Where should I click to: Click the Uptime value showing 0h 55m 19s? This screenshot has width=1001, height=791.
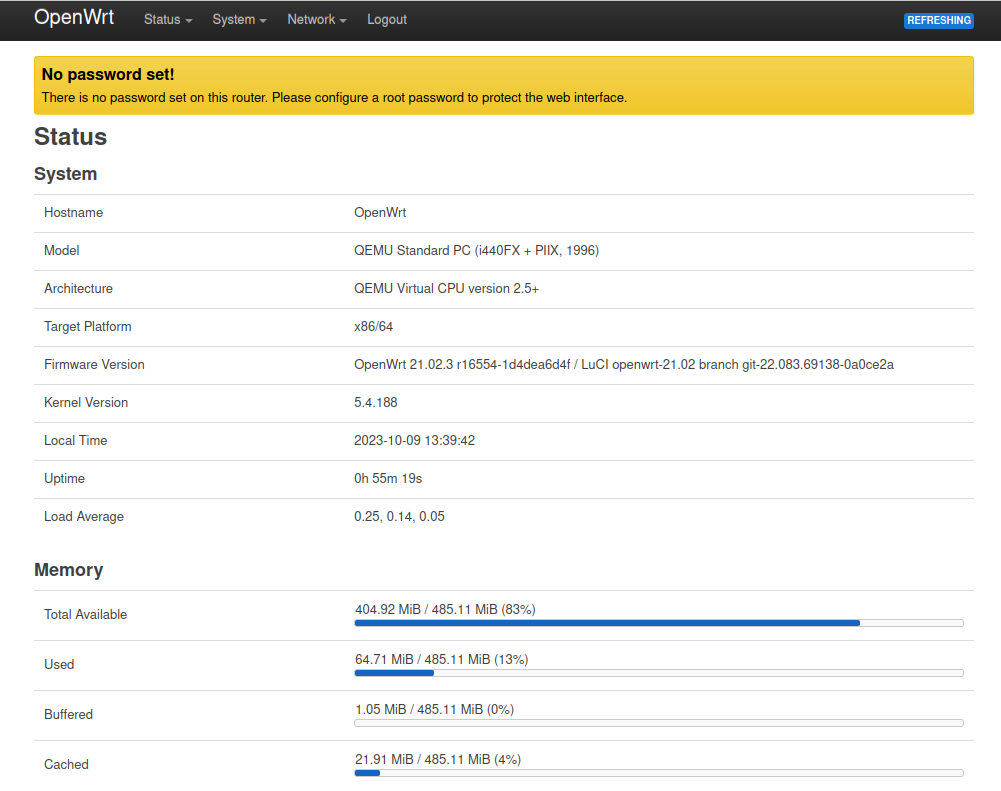pos(387,478)
